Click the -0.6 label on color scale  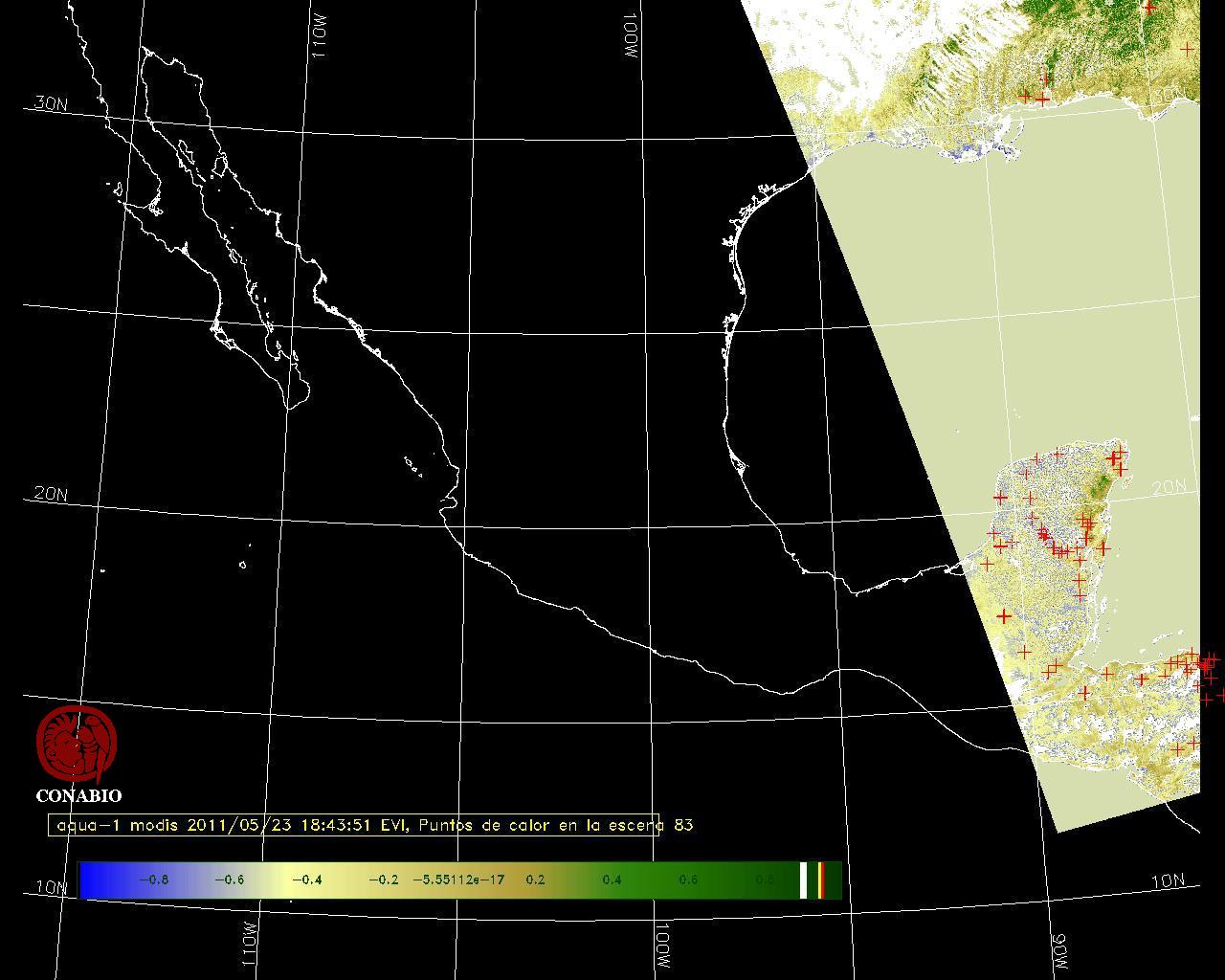229,880
